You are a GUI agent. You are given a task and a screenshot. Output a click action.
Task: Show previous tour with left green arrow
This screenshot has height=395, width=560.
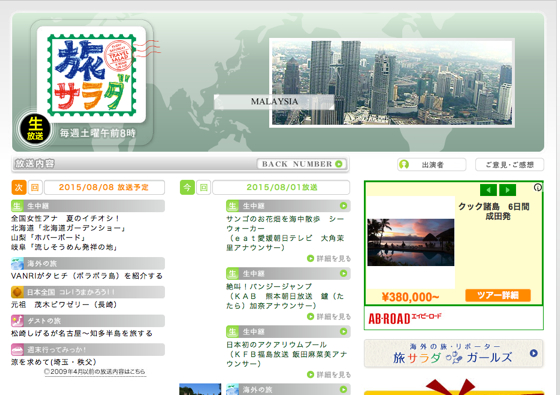[x=488, y=190]
